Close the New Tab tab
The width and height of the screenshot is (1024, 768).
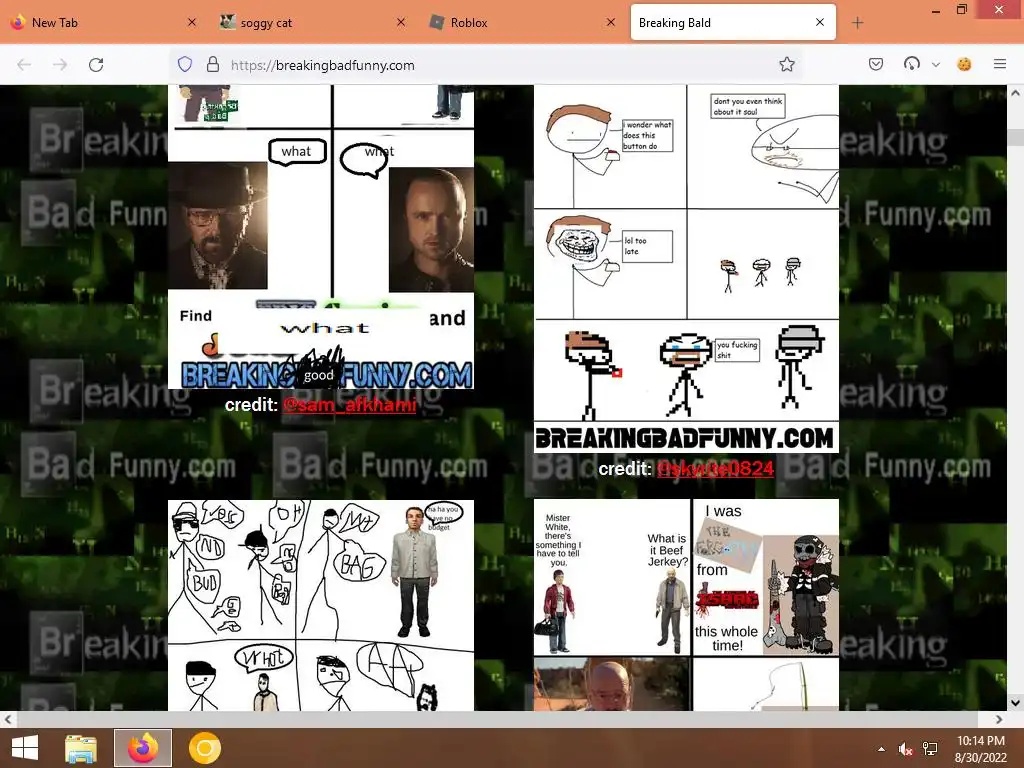click(192, 22)
